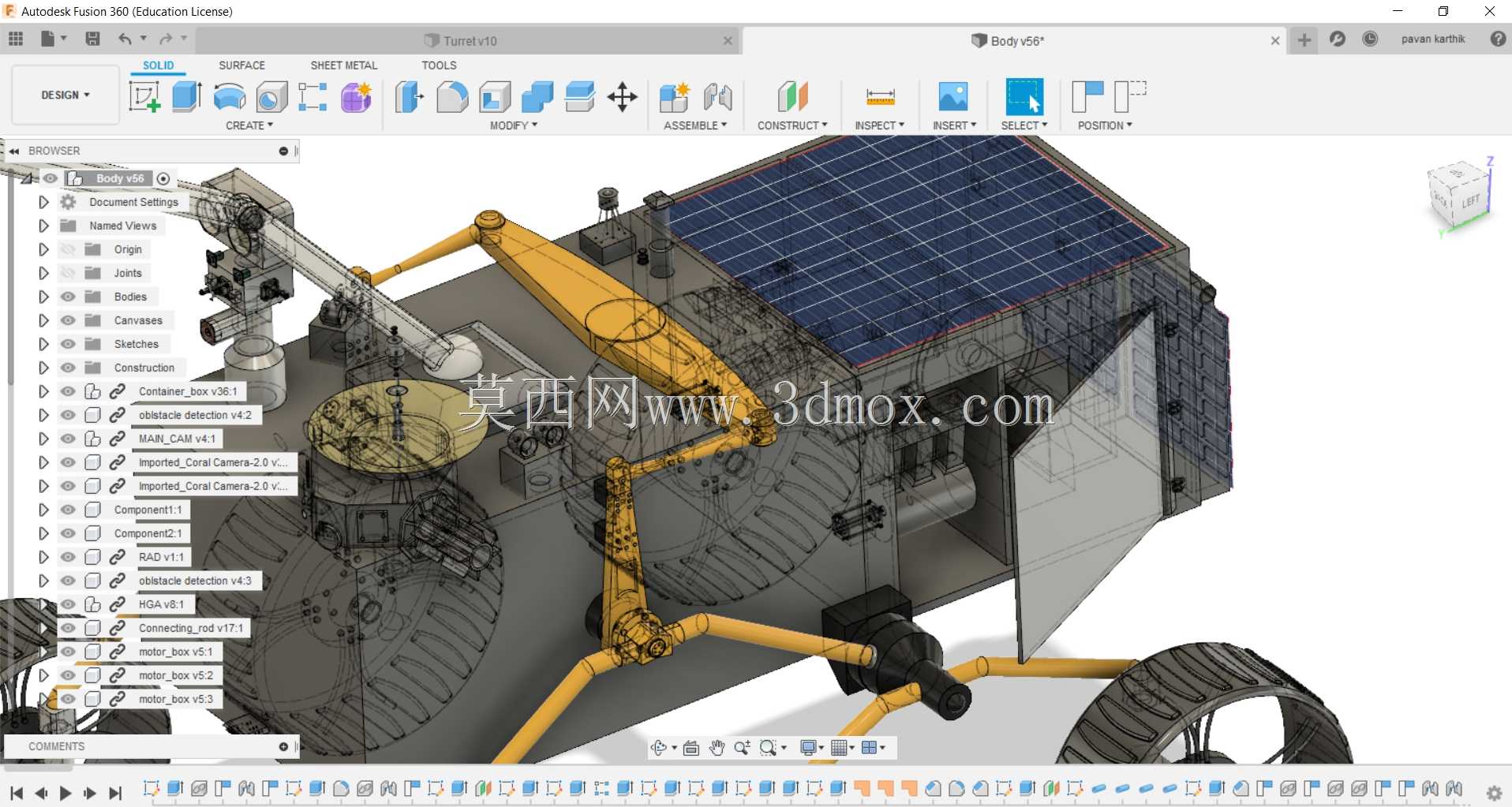
Task: Select the Joint tool
Action: point(717,97)
